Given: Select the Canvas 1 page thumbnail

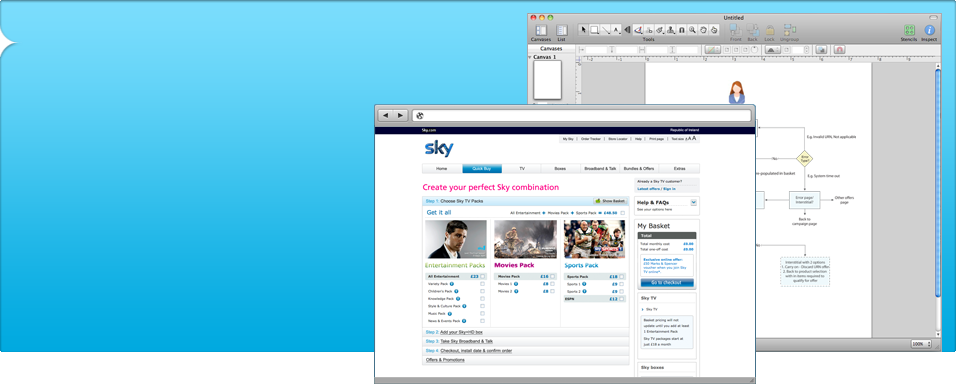Looking at the screenshot, I should [548, 80].
